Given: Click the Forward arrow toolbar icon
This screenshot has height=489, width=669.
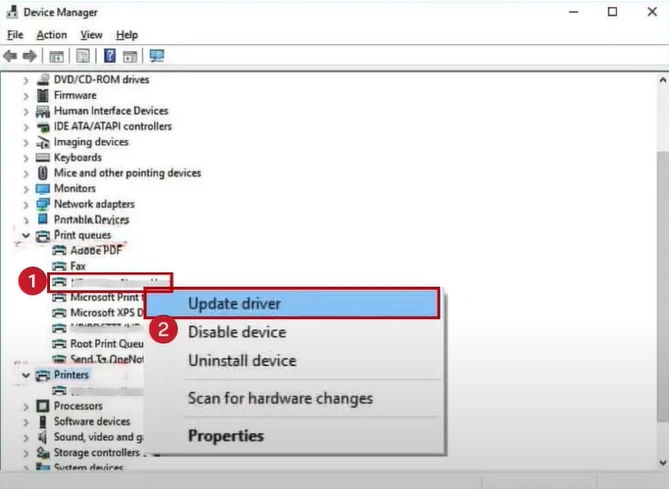Looking at the screenshot, I should (x=28, y=56).
